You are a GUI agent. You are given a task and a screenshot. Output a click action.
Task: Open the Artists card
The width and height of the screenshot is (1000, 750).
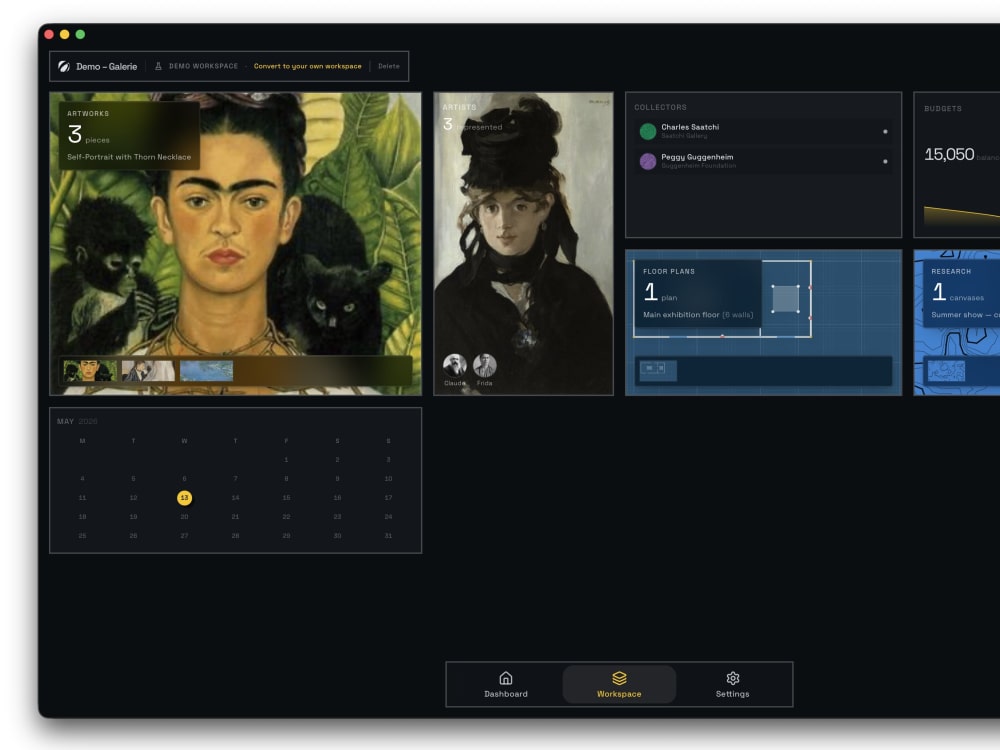coord(524,244)
